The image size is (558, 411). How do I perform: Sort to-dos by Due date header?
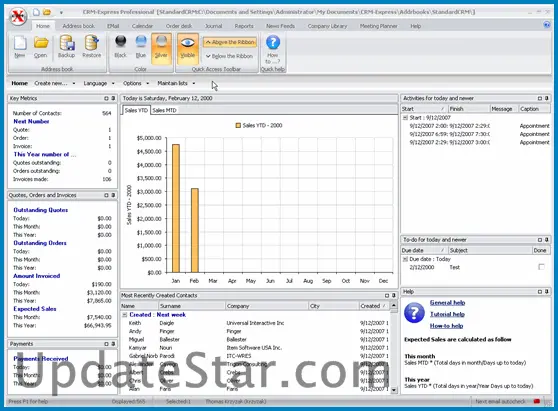point(423,251)
